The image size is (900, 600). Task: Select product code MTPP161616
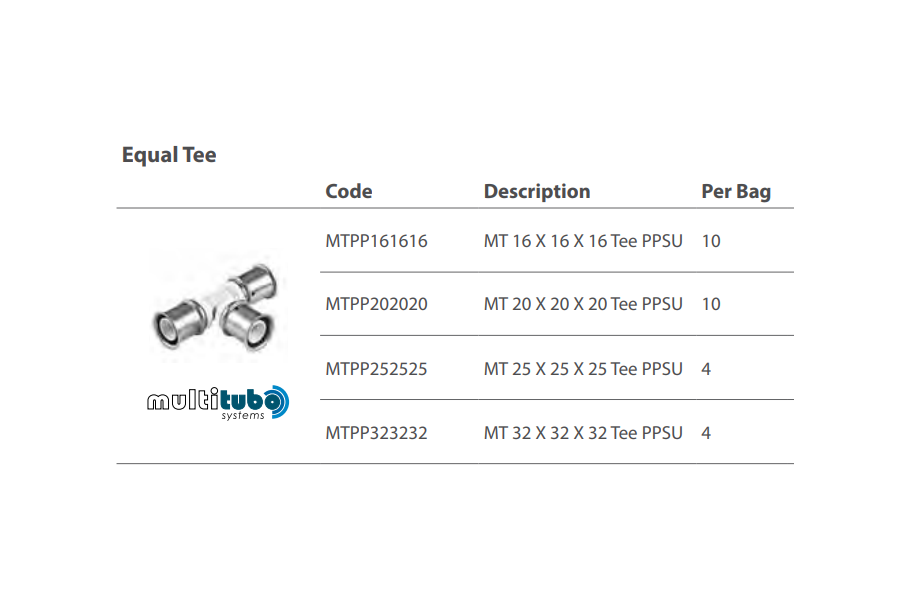click(376, 241)
